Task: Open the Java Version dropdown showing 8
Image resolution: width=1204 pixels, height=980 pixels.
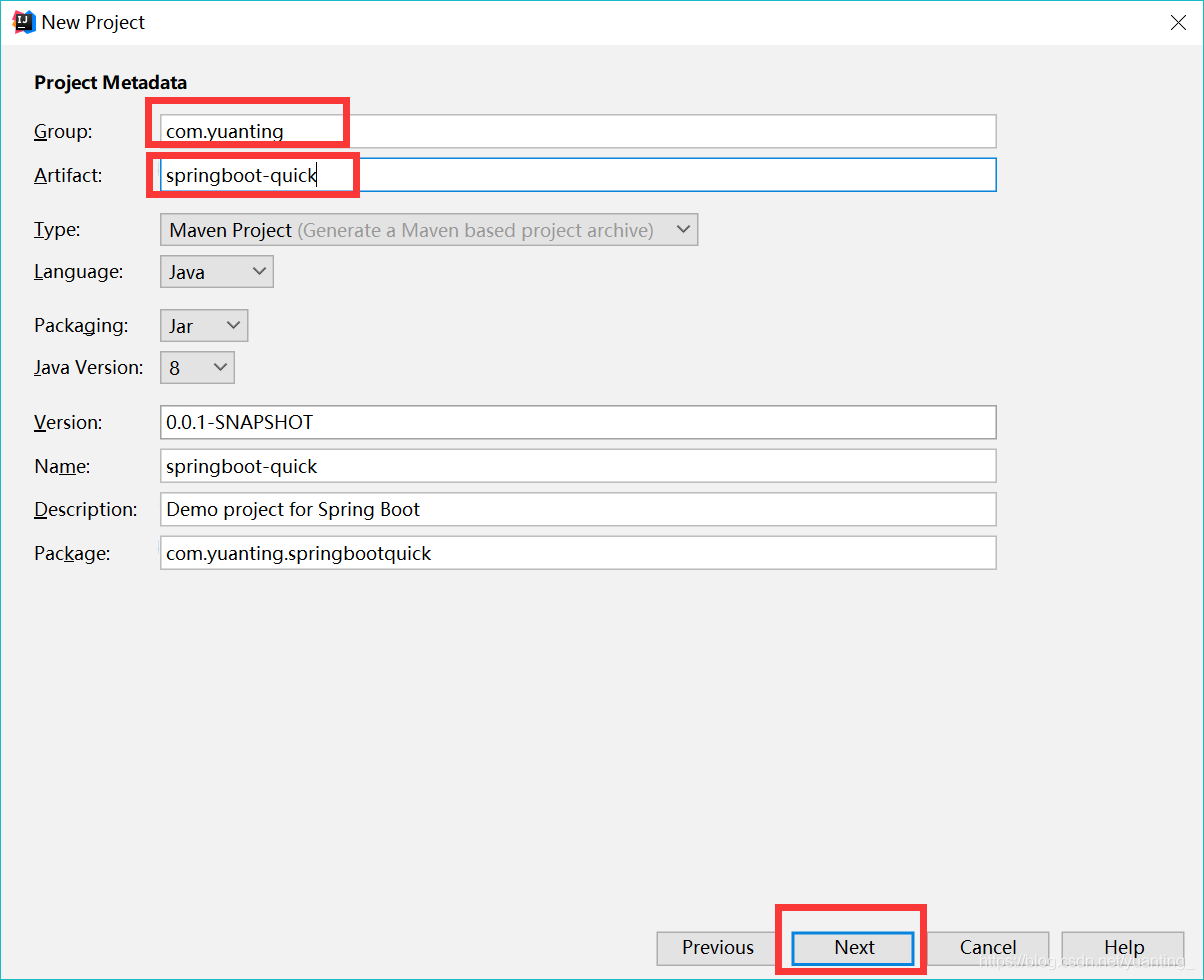Action: click(197, 368)
